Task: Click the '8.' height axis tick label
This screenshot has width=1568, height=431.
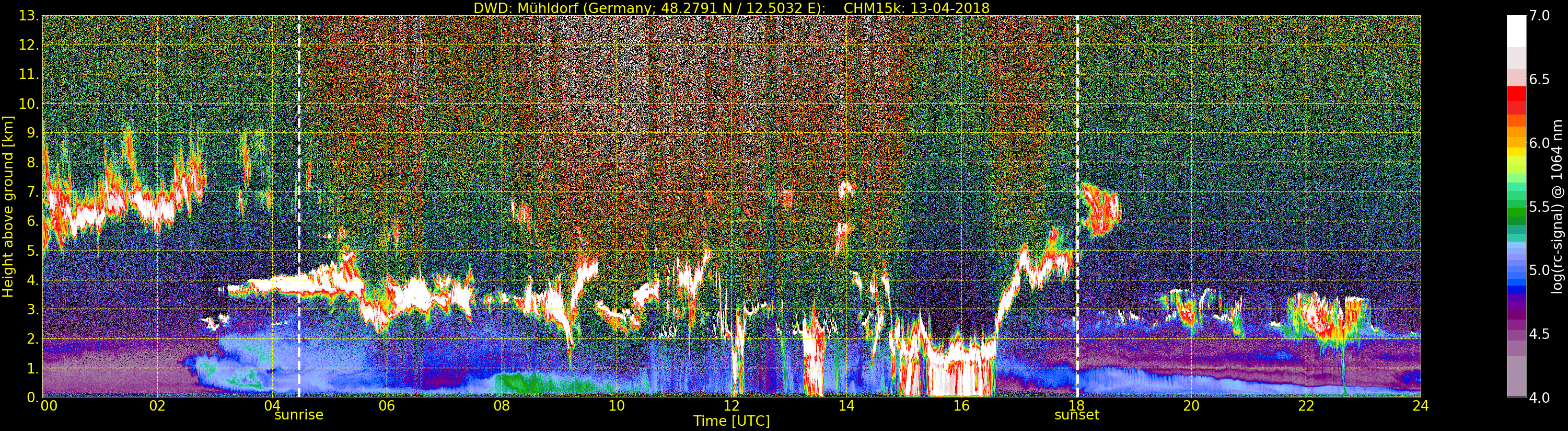Action: click(33, 163)
